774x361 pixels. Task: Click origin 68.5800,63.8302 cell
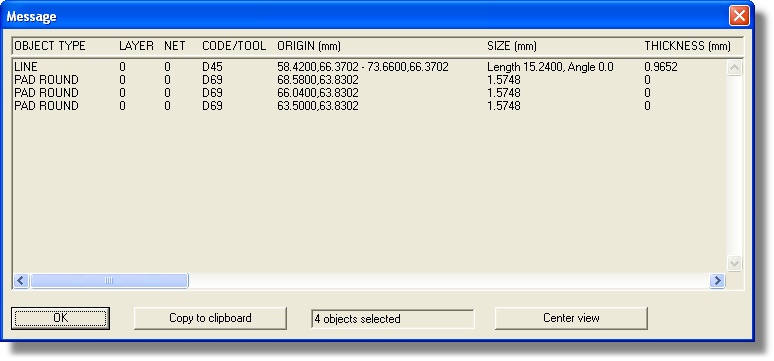(318, 80)
